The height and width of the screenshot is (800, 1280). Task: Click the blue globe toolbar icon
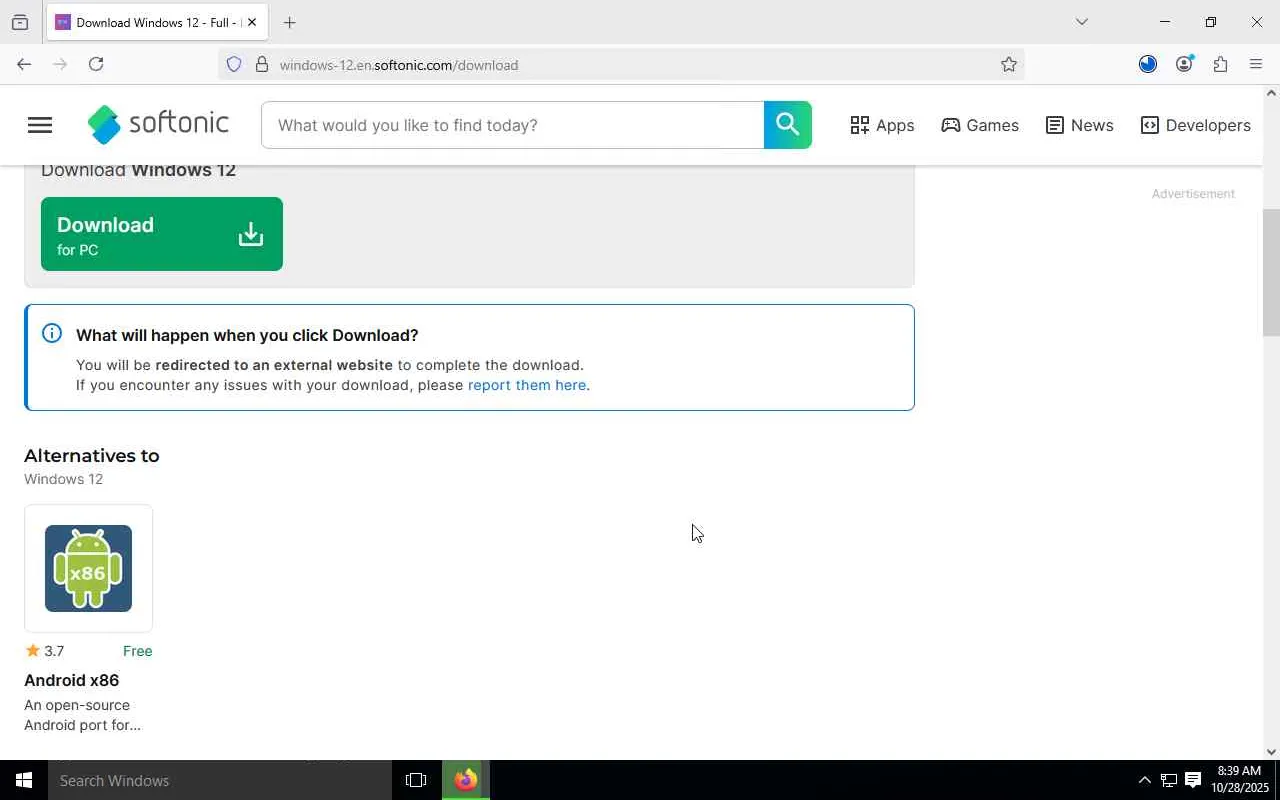1148,64
